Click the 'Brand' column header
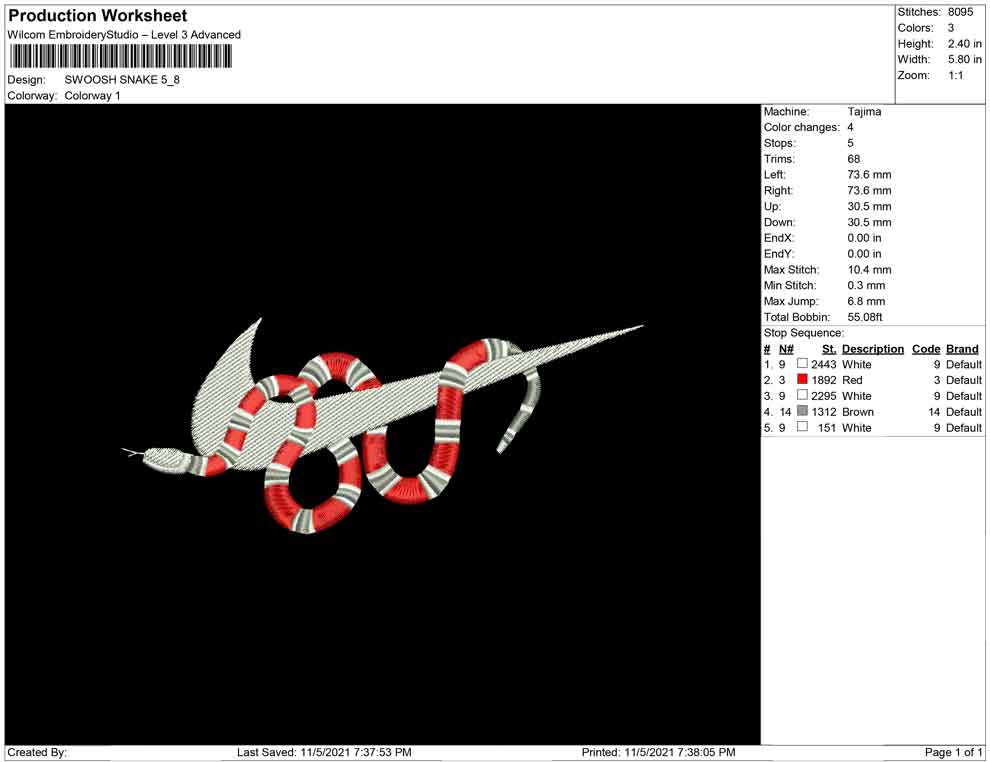This screenshot has width=990, height=762. [962, 349]
